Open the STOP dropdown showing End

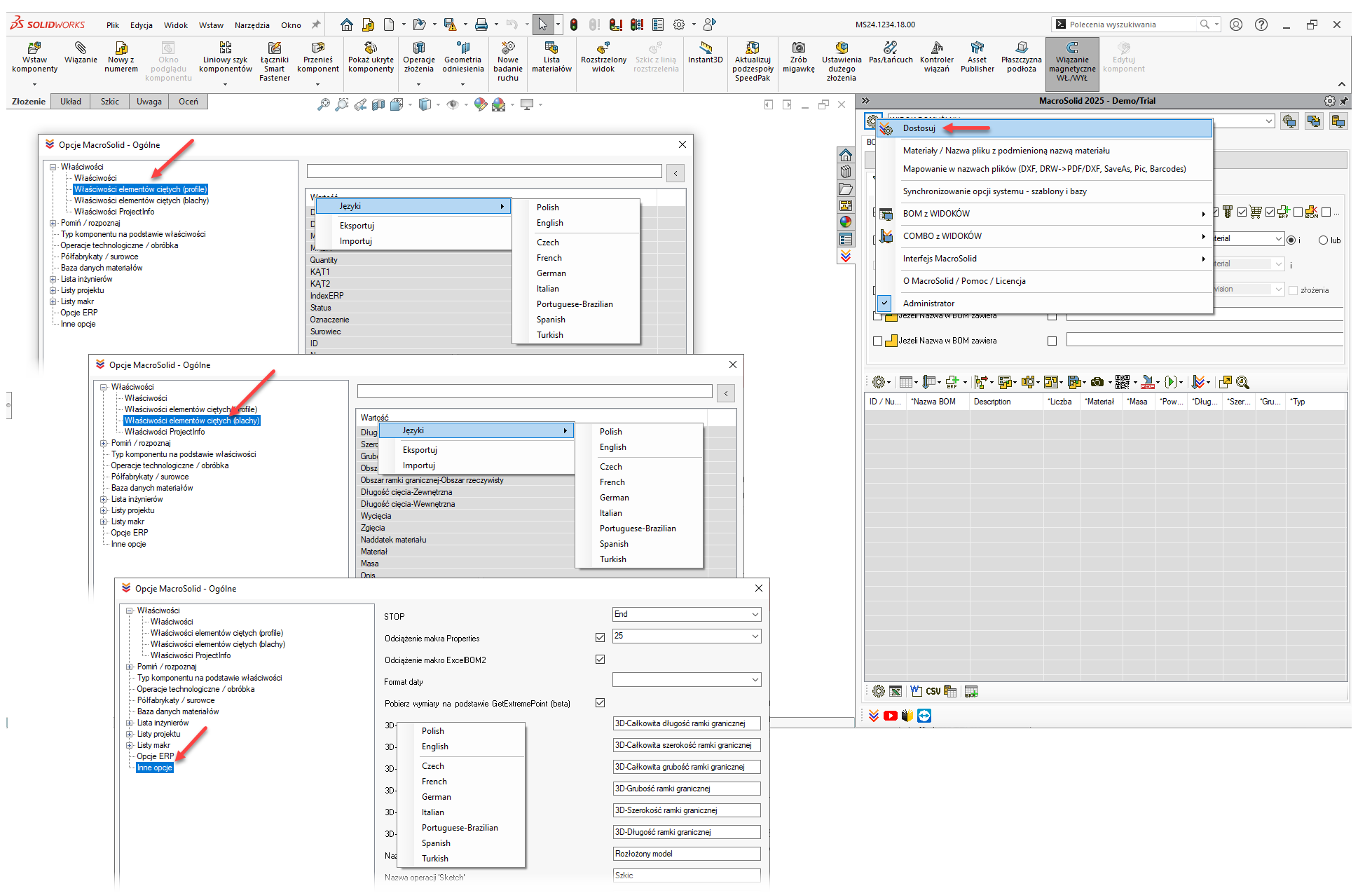[x=687, y=615]
